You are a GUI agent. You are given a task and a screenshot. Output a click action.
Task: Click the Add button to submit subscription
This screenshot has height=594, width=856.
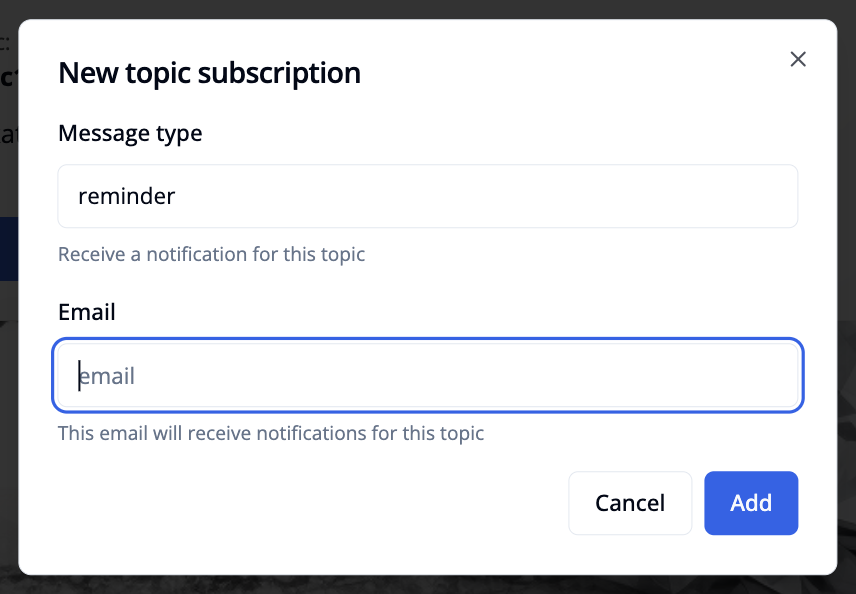tap(751, 503)
